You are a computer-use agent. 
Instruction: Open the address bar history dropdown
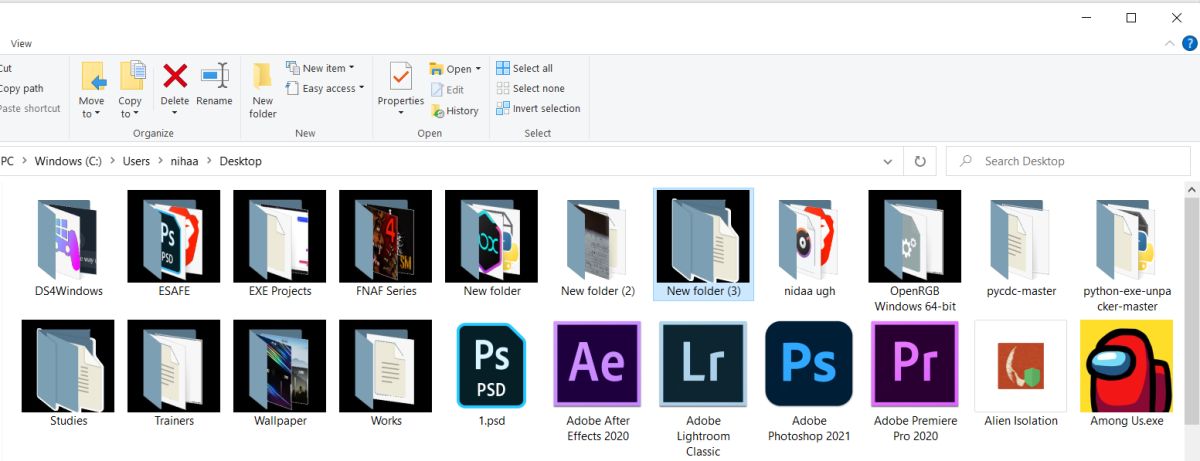click(888, 161)
